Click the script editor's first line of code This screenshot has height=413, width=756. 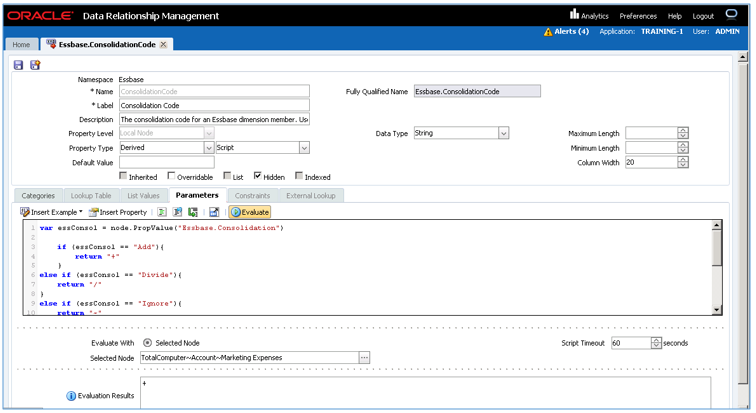tap(162, 228)
